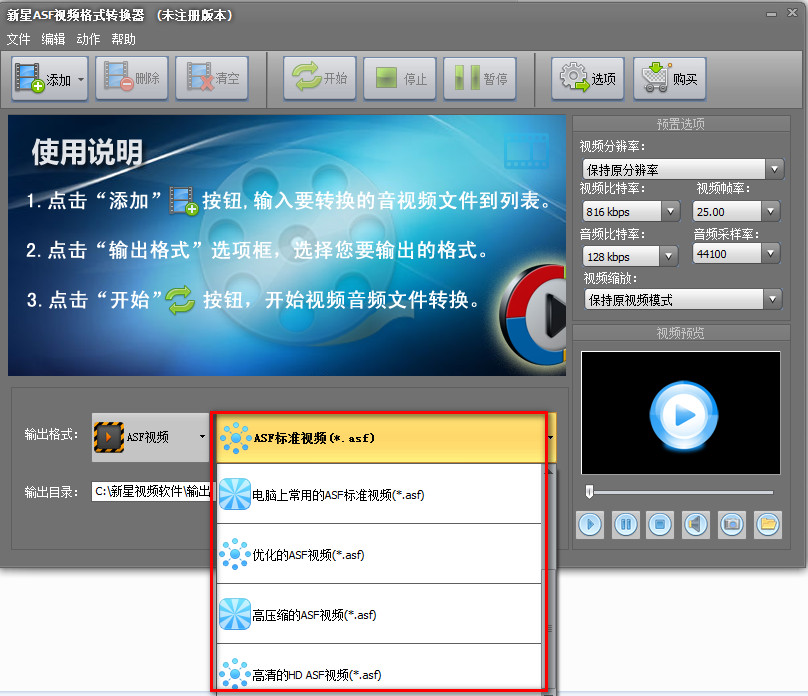Click the 输出目录 path input field
This screenshot has width=808, height=696.
click(x=153, y=491)
